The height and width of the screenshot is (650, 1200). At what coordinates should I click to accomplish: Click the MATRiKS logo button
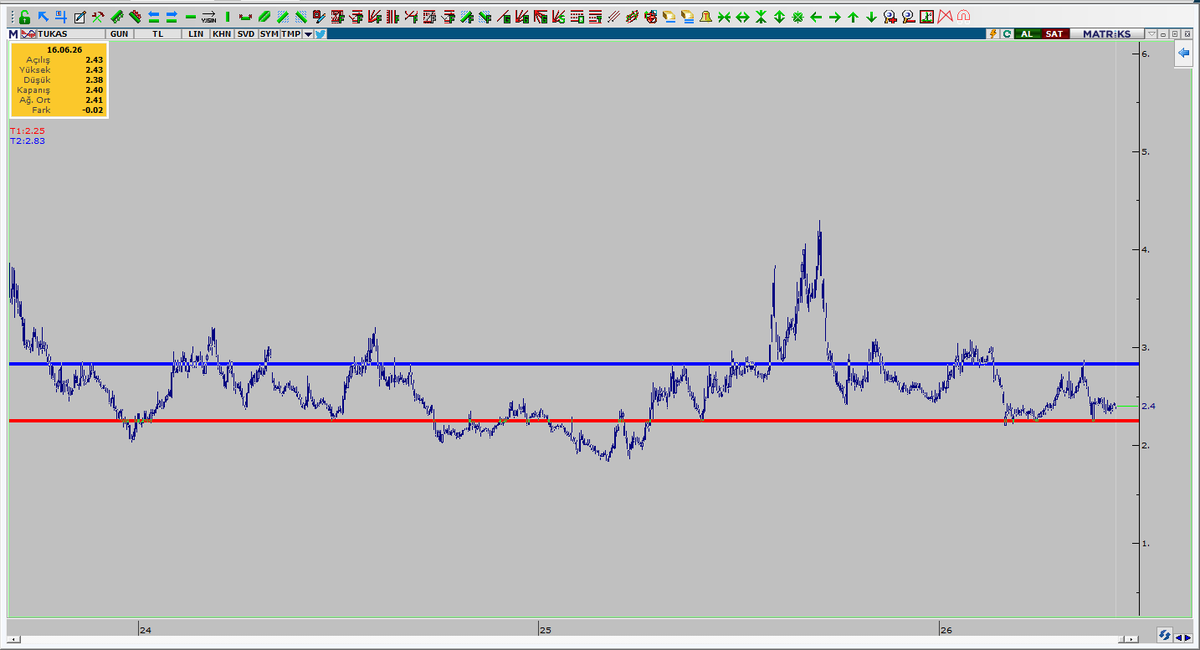pyautogui.click(x=1107, y=34)
